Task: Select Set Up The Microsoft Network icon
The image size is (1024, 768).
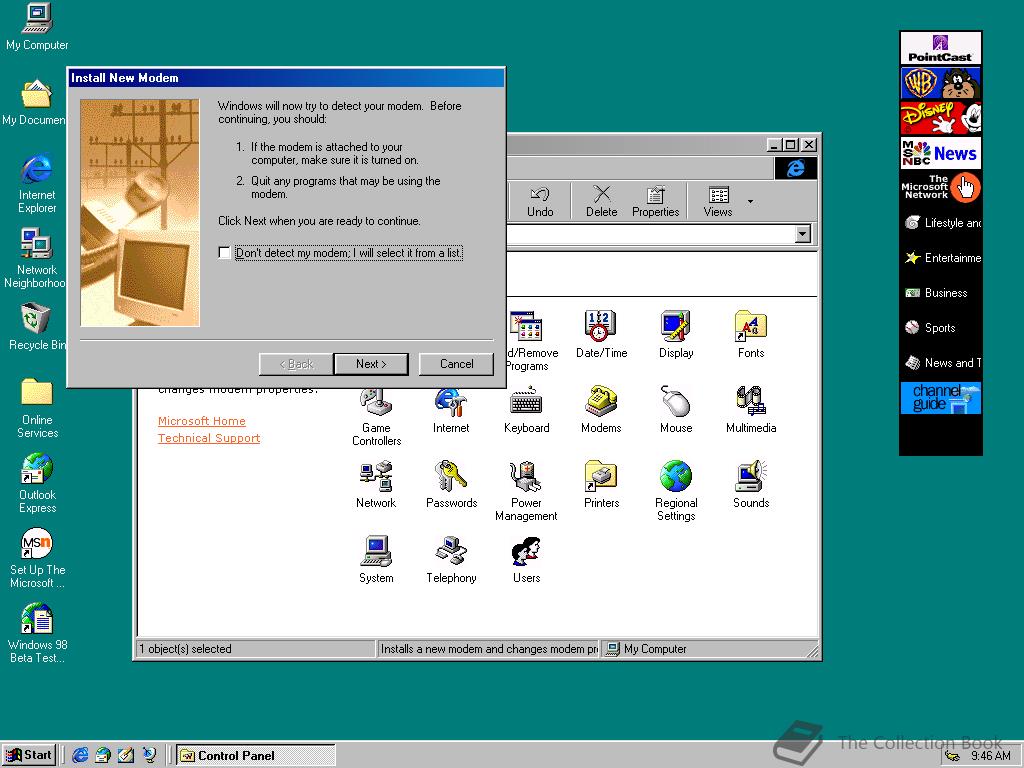Action: [x=37, y=559]
